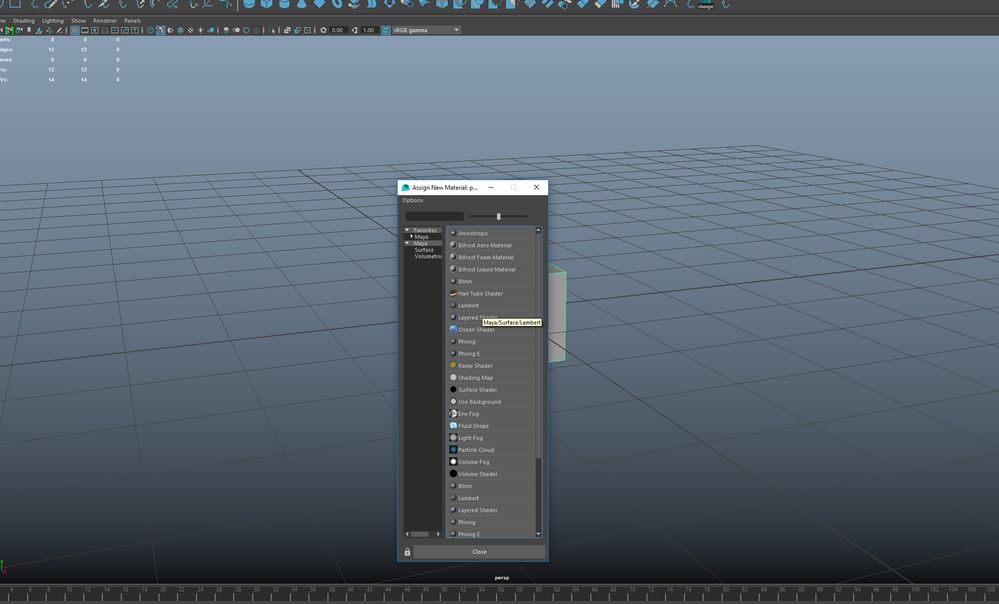Screen dimensions: 999x604
Task: Open the sRGB gamma view transform dropdown
Action: point(426,30)
